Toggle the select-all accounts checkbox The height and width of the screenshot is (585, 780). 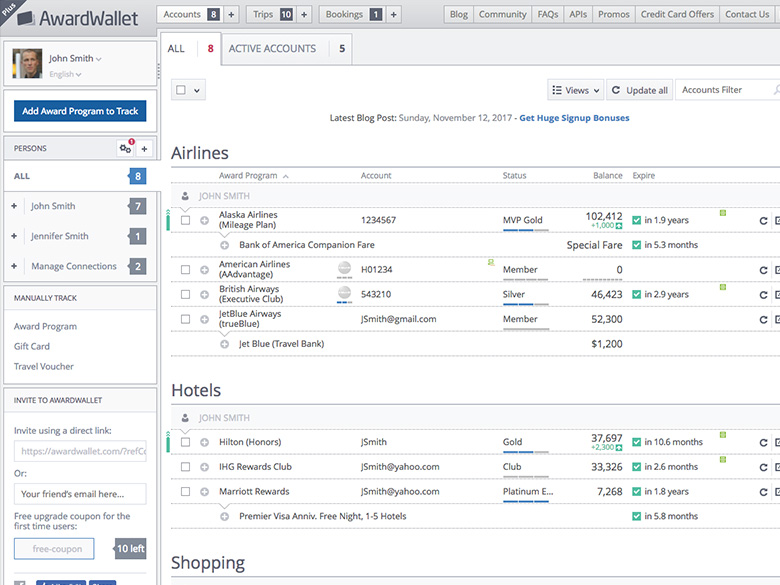tap(181, 90)
